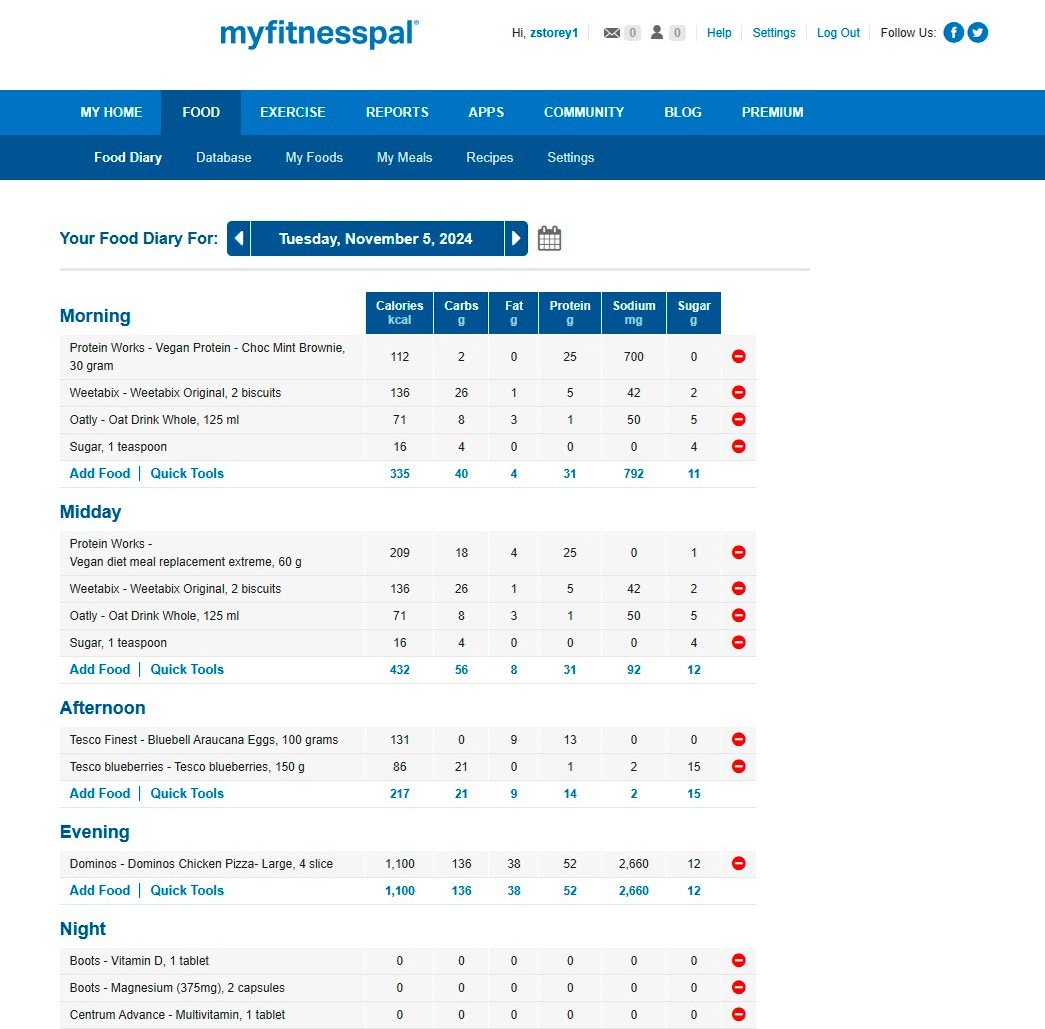The image size is (1045, 1029).
Task: Open the COMMUNITY tab
Action: tap(584, 112)
